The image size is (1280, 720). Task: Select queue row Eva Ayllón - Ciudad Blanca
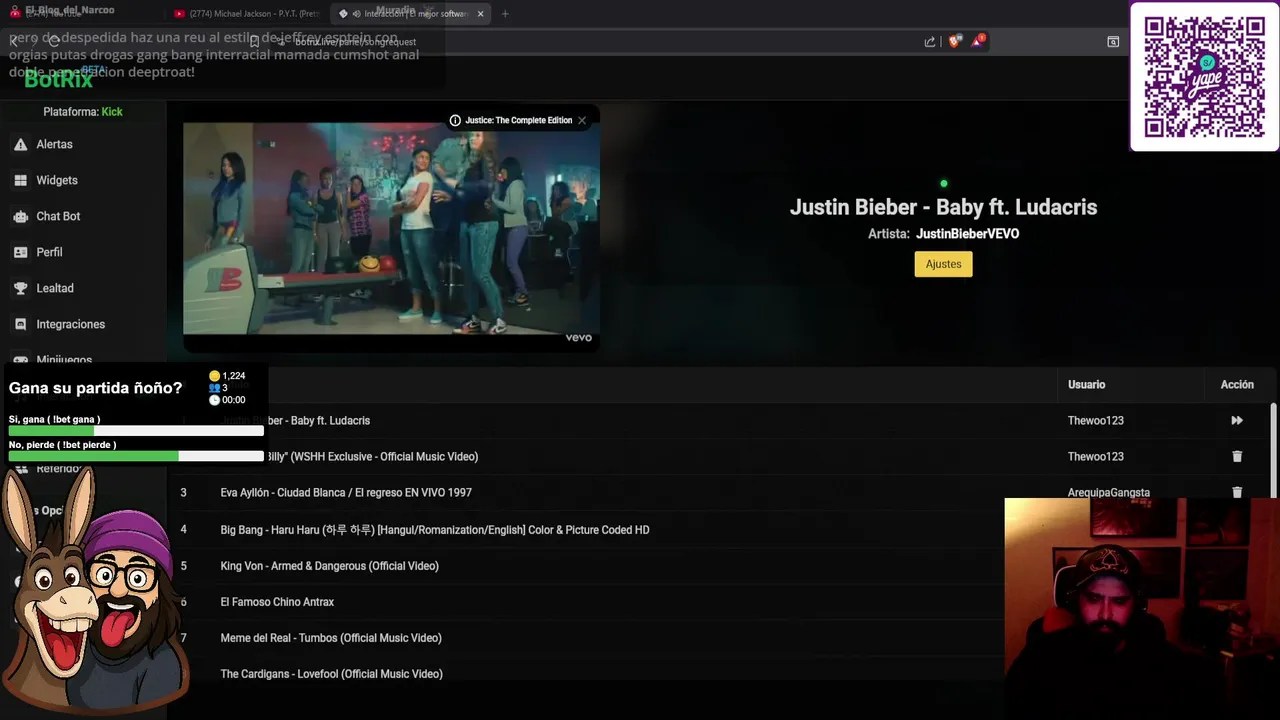[x=720, y=493]
